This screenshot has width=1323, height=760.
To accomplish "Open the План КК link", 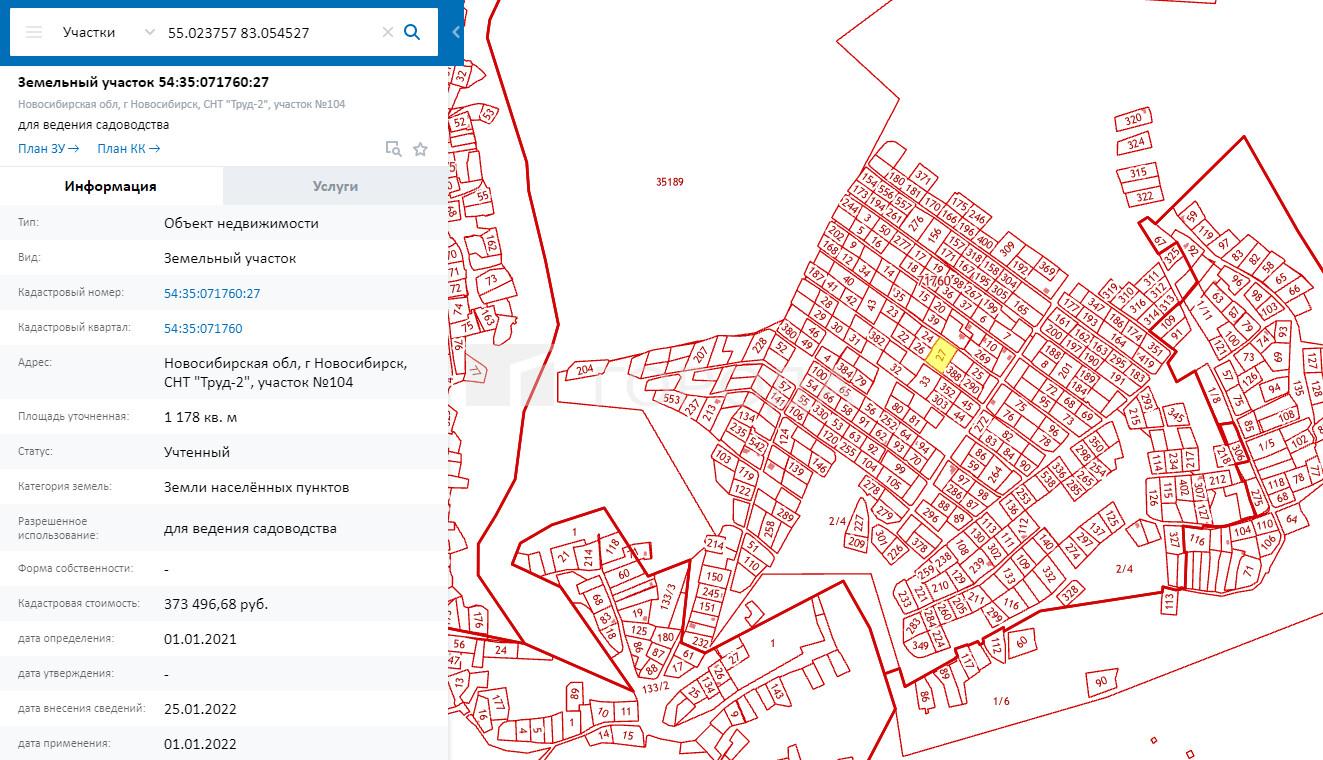I will tap(128, 149).
